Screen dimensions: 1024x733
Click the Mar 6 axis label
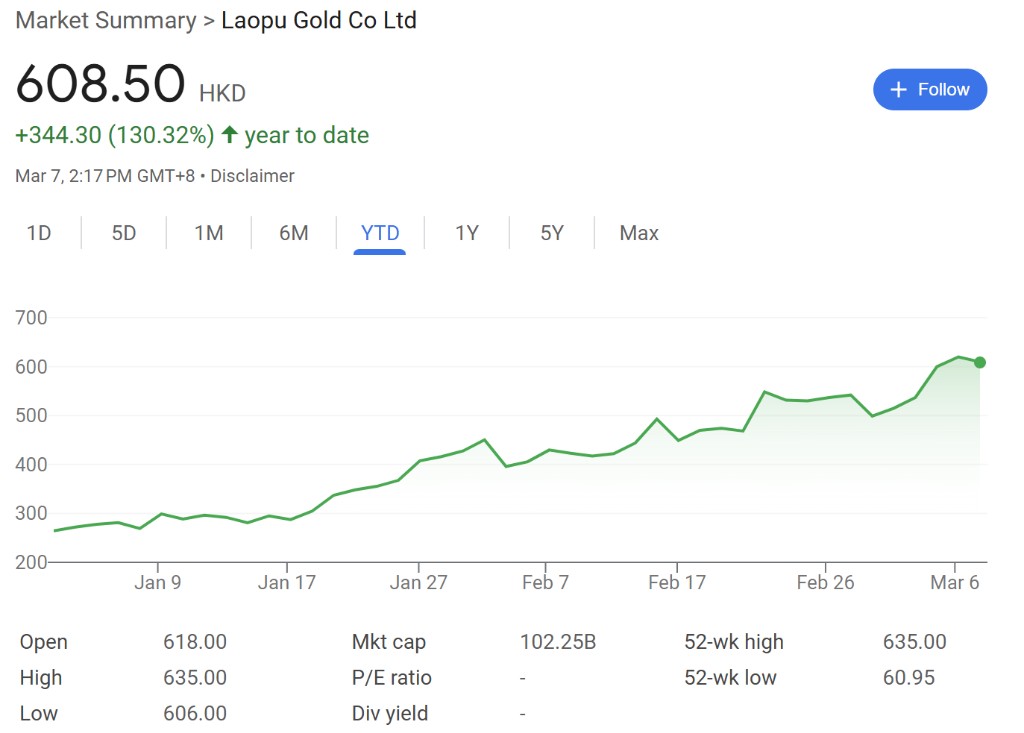[955, 583]
